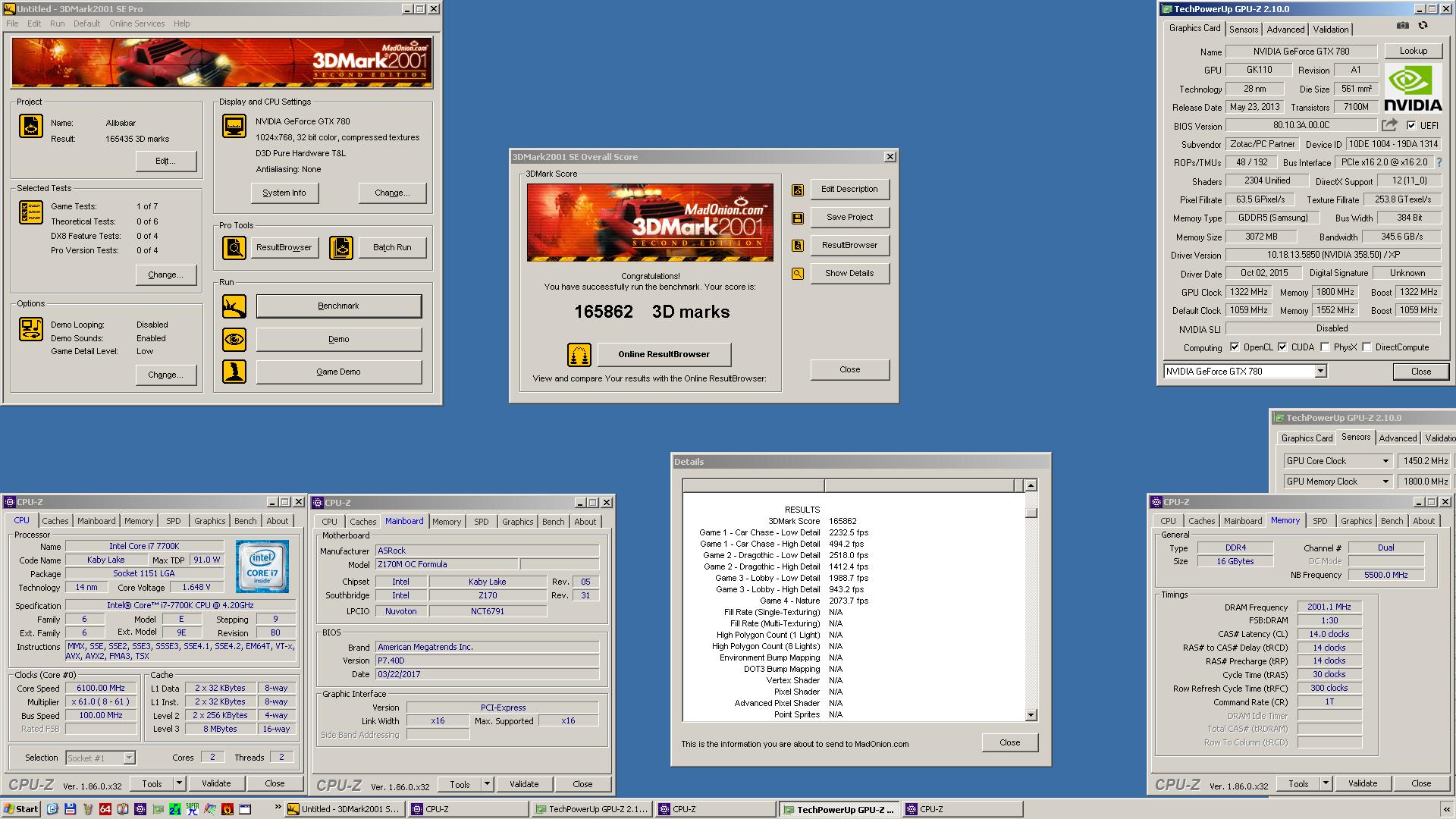The height and width of the screenshot is (819, 1456).
Task: Click the icon beside Edit Description
Action: tap(798, 190)
